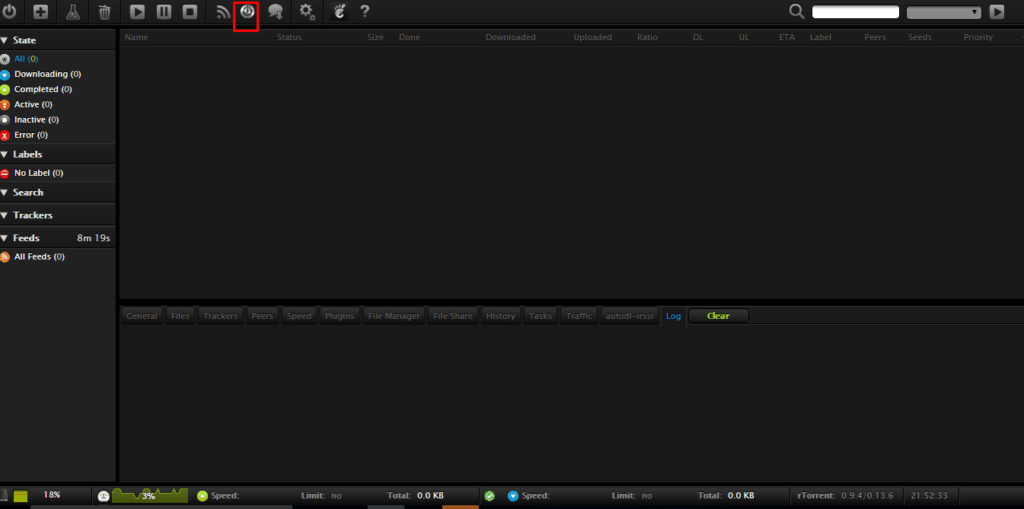Click the Create Torrent flask icon
The image size is (1024, 509).
pyautogui.click(x=73, y=12)
